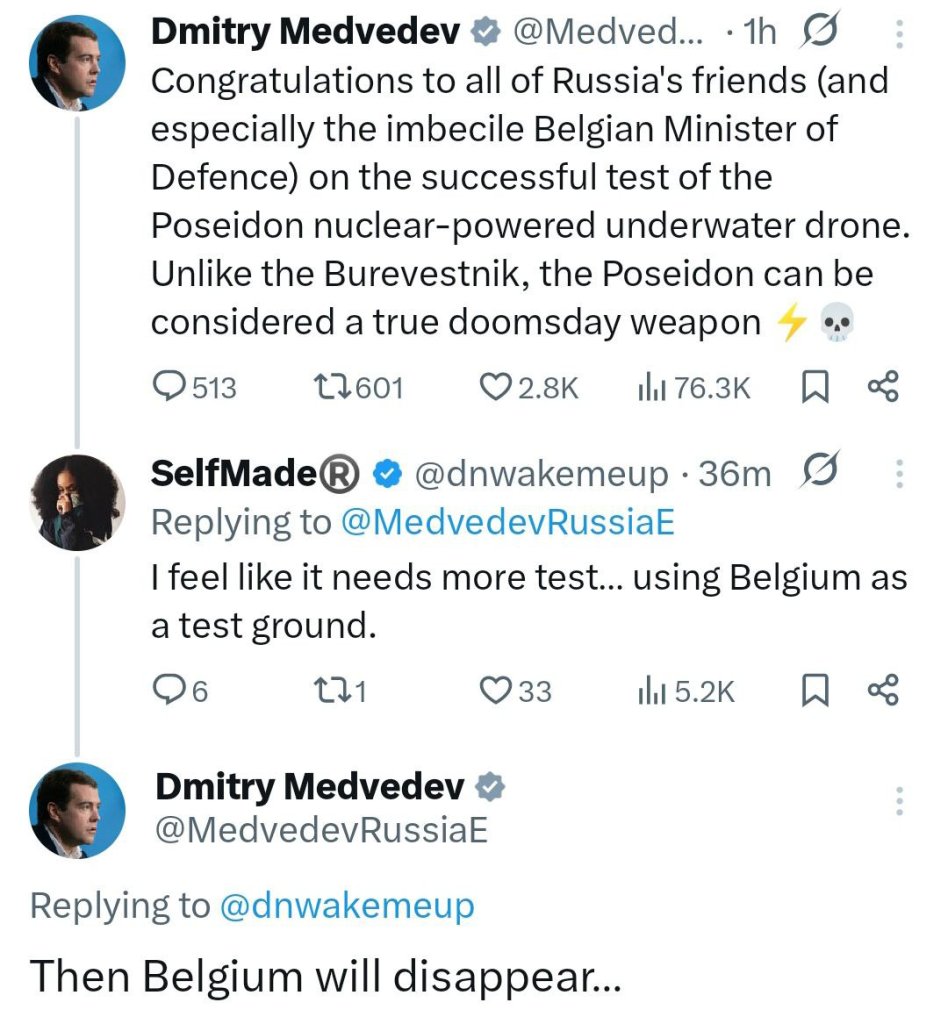Share Medvedev's Poseidon tweet
The width and height of the screenshot is (948, 1024).
click(x=883, y=387)
